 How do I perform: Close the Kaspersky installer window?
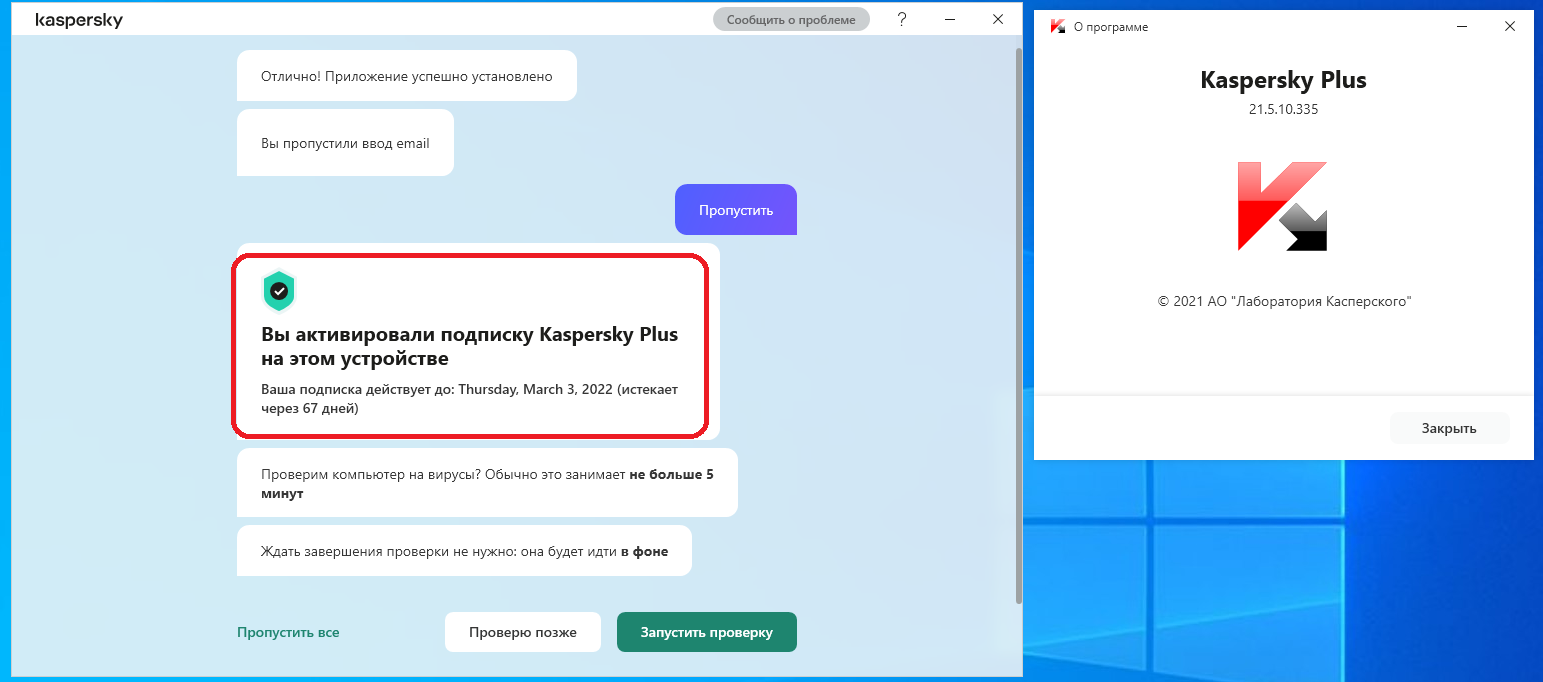tap(997, 19)
